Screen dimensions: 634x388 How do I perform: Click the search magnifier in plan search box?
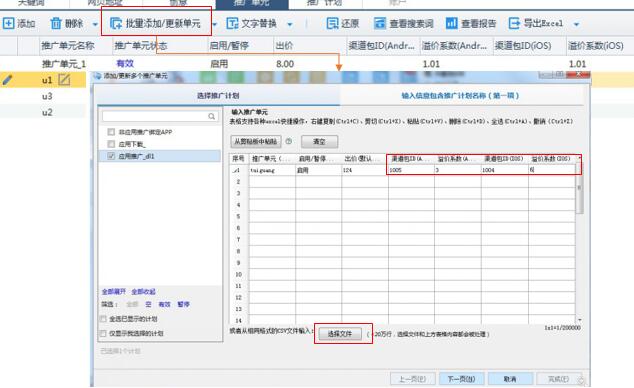[x=212, y=116]
